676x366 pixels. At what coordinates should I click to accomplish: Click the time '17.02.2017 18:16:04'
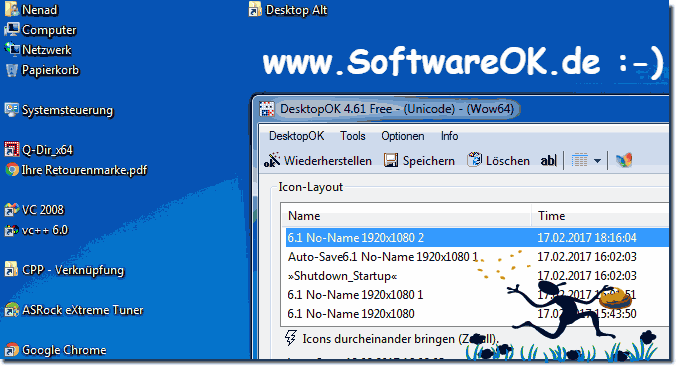click(x=587, y=238)
